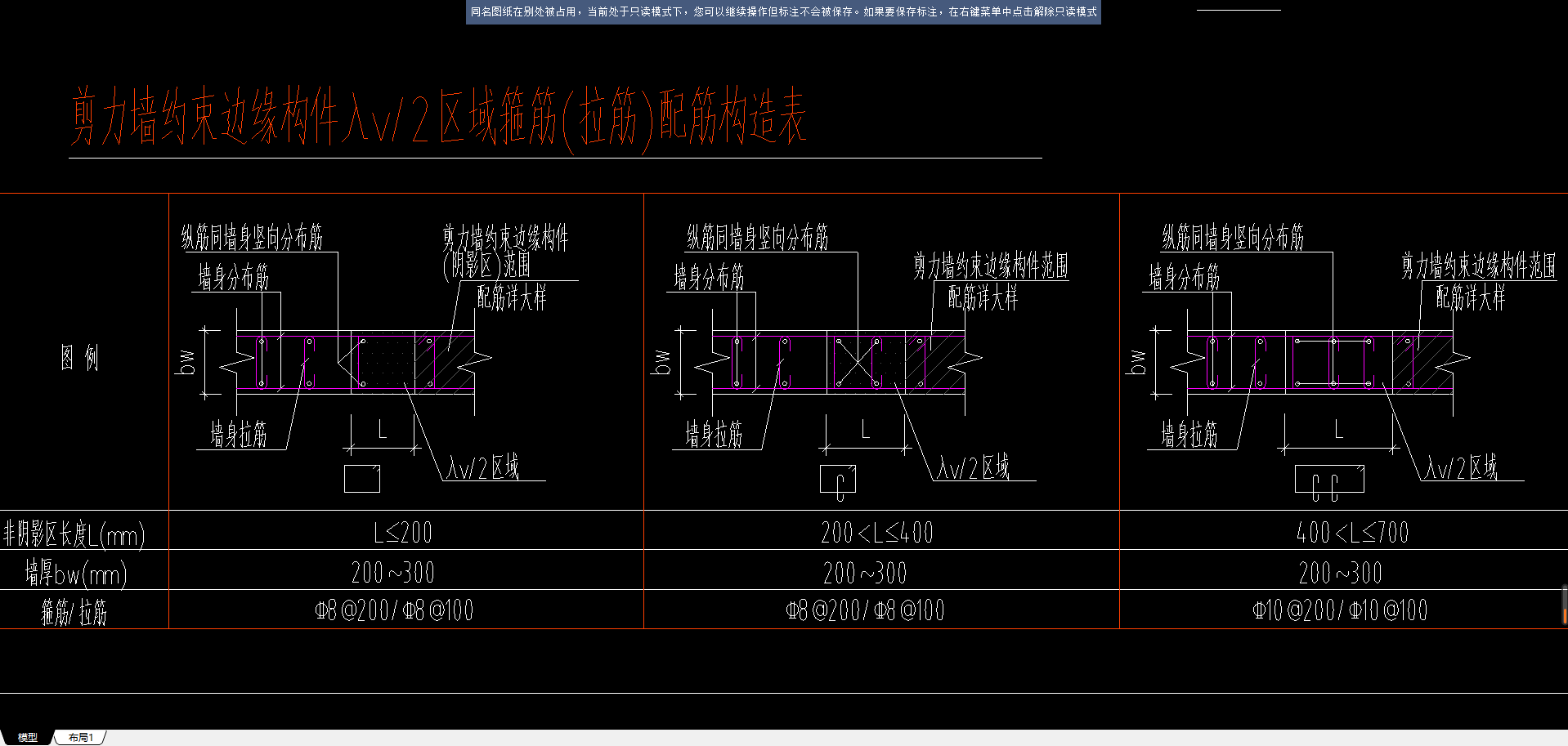Select the bw dimension label in first diagram

click(186, 362)
